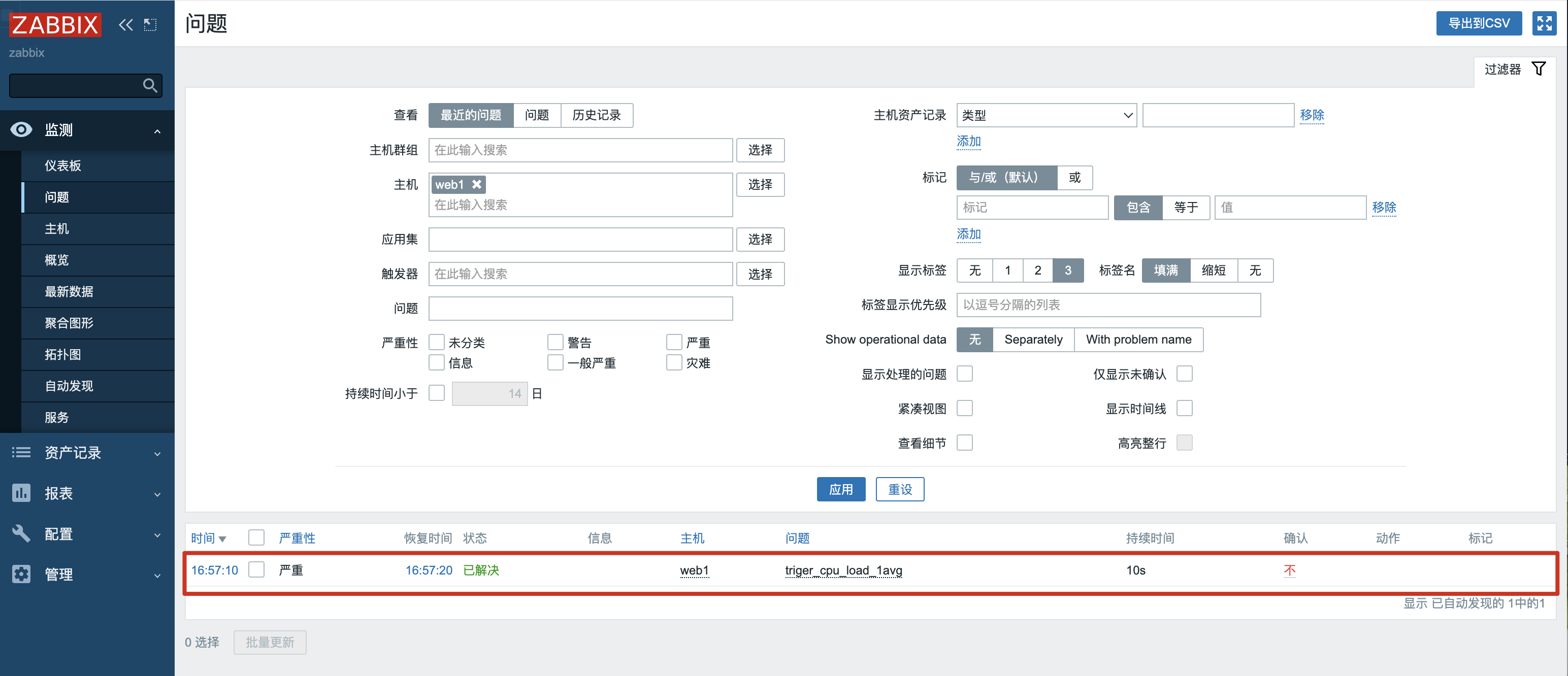Check the 未分类 severity checkbox
Screen dimensions: 1568x676
pos(437,342)
